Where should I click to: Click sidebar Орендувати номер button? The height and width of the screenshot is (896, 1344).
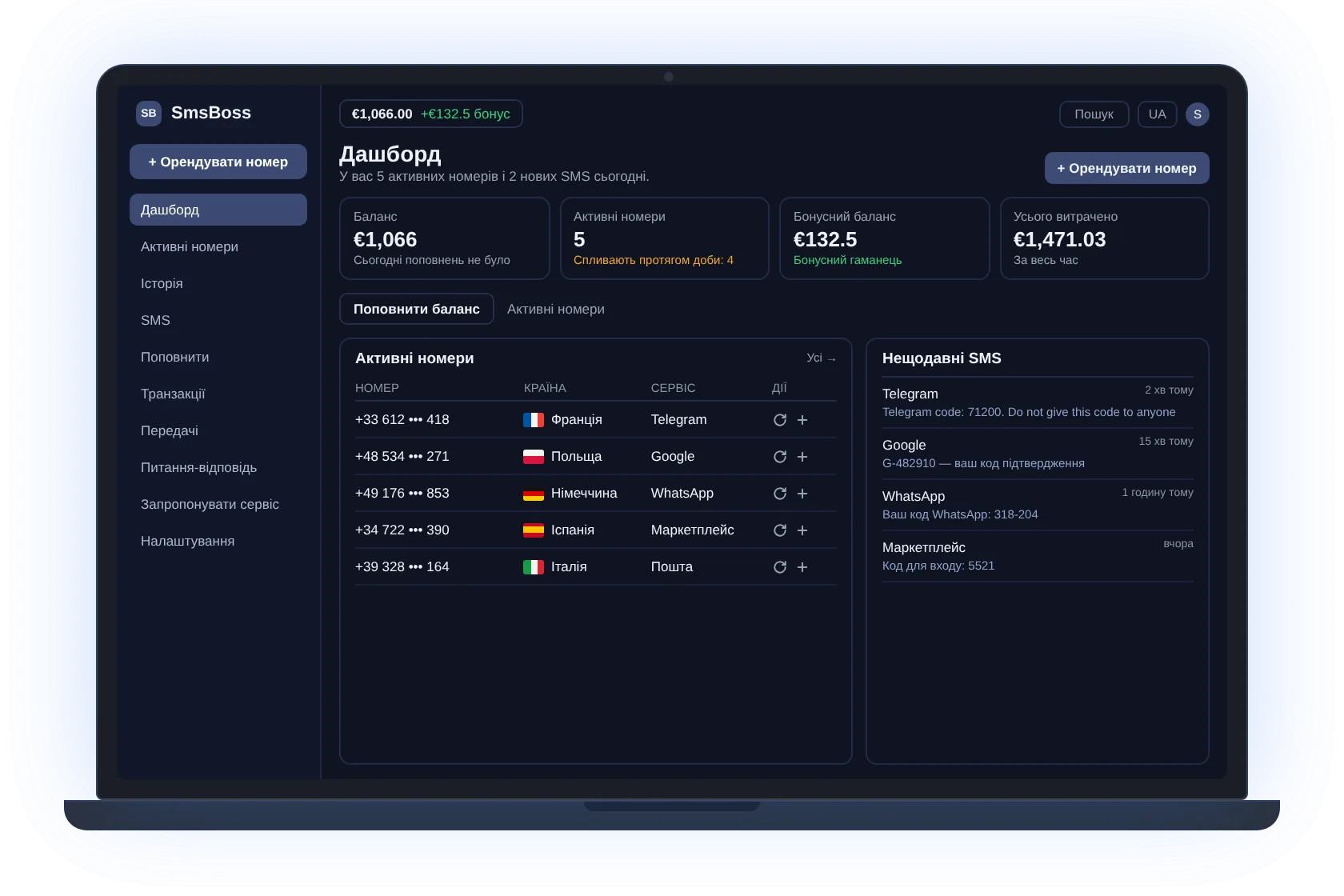tap(218, 162)
